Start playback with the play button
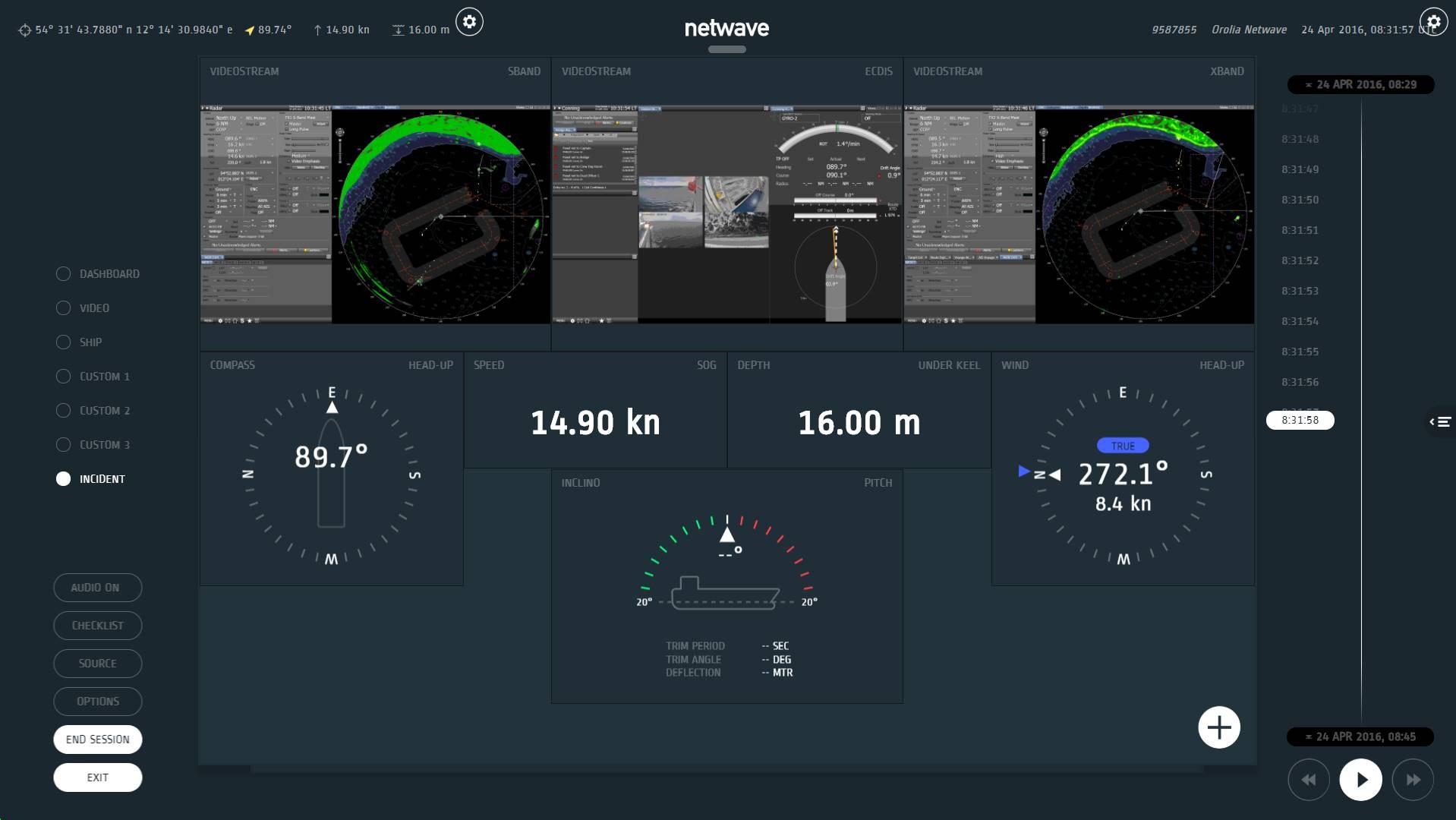Image resolution: width=1456 pixels, height=820 pixels. coord(1360,780)
